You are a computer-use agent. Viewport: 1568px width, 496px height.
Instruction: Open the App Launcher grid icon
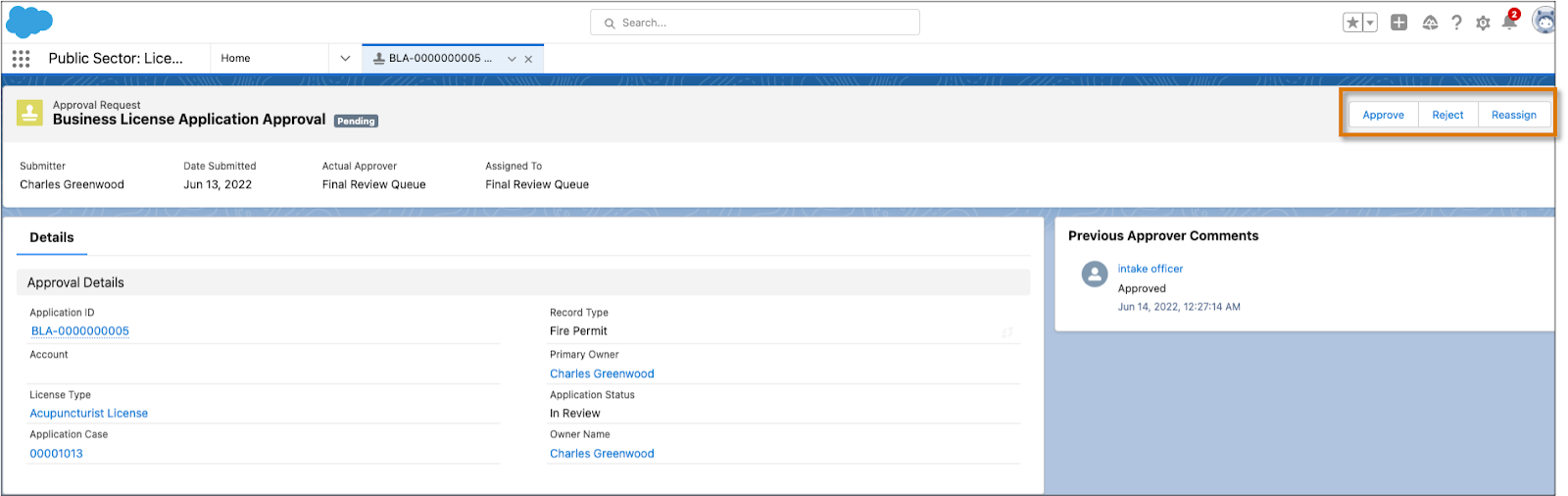[21, 59]
